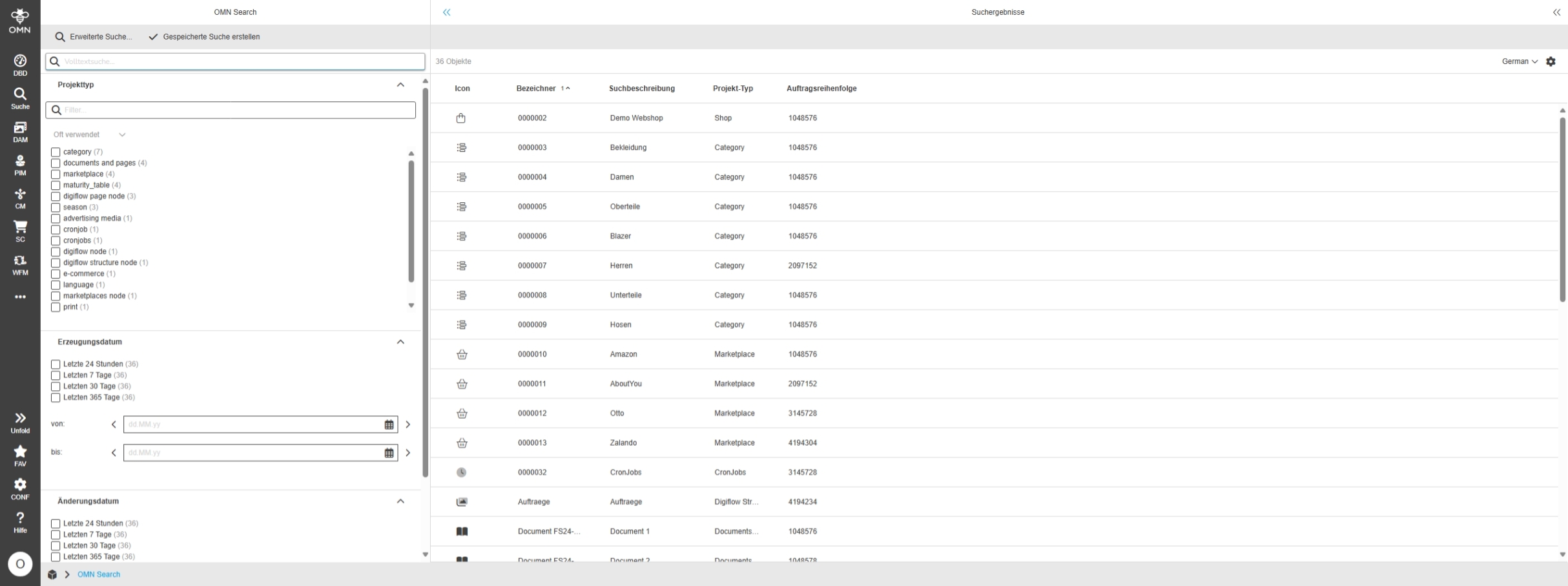Sort by Bezeichner column header
Image resolution: width=1568 pixels, height=586 pixels.
tap(536, 89)
